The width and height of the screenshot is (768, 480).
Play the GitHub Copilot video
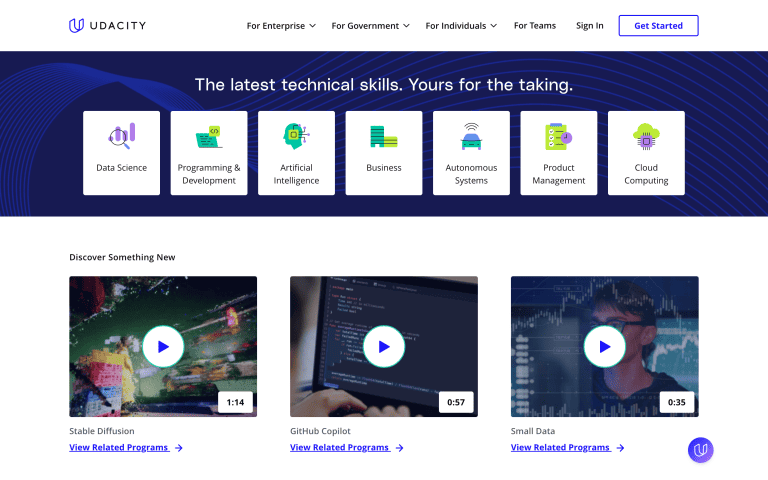[x=384, y=346]
